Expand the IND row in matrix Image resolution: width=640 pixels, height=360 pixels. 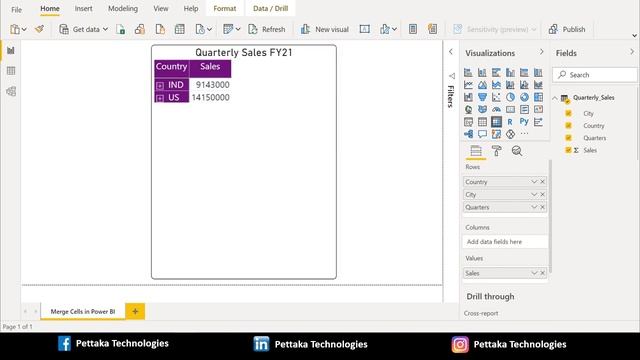[x=160, y=86]
